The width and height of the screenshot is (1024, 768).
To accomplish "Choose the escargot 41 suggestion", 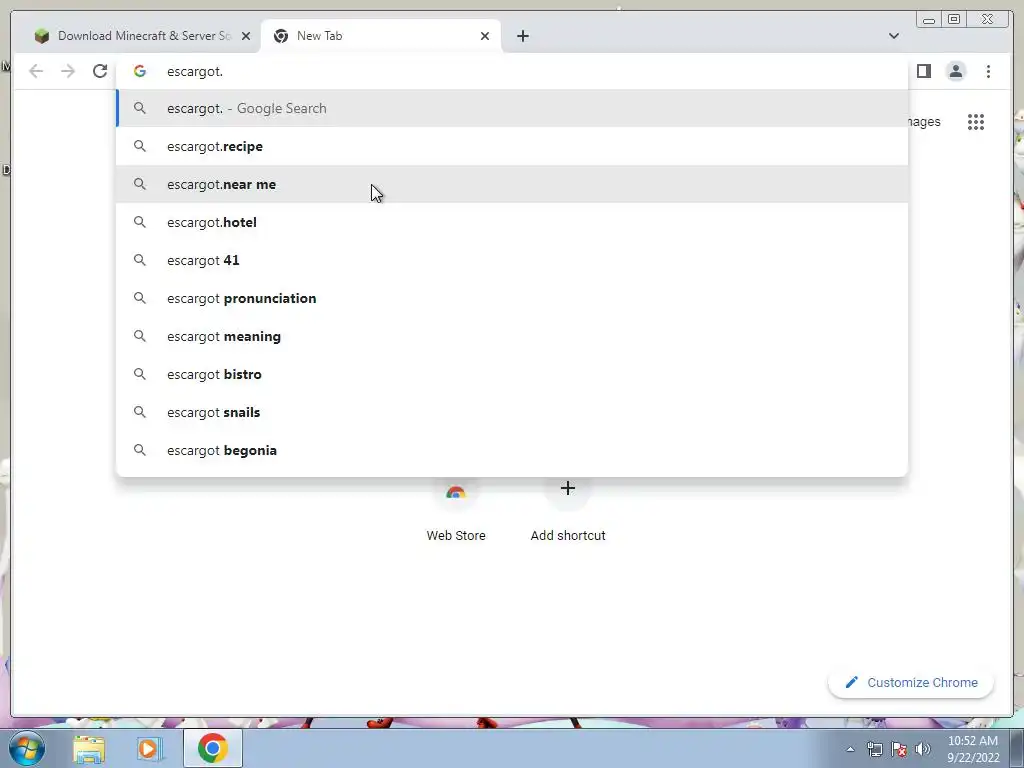I will coord(512,260).
